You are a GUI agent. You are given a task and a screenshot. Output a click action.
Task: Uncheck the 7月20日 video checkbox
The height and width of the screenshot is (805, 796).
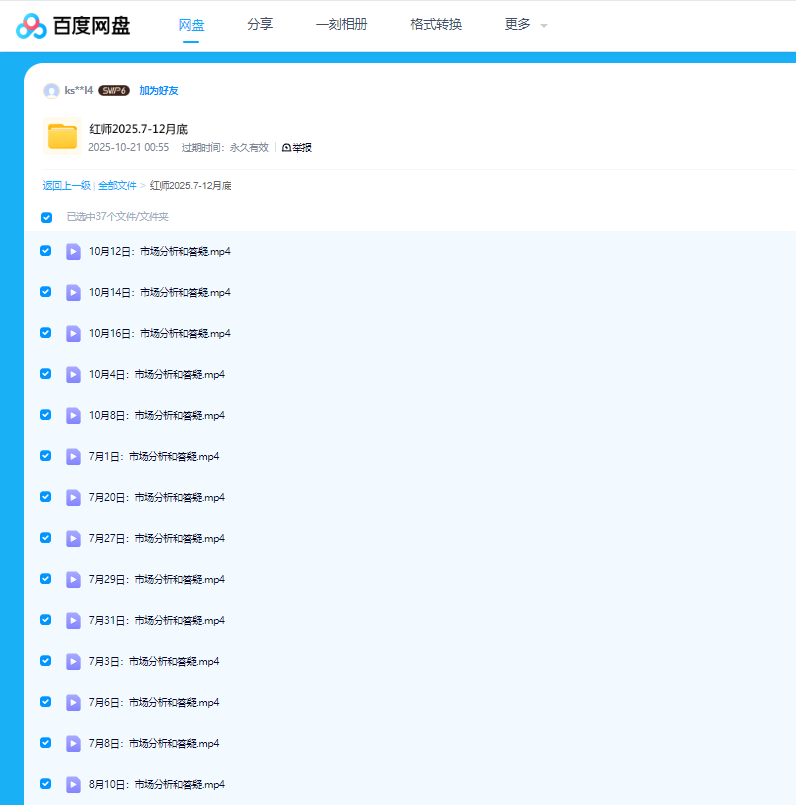click(46, 497)
